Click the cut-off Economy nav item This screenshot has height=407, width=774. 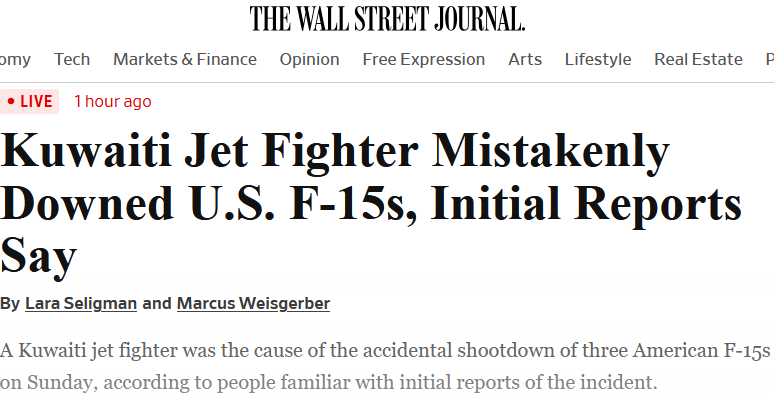click(14, 59)
